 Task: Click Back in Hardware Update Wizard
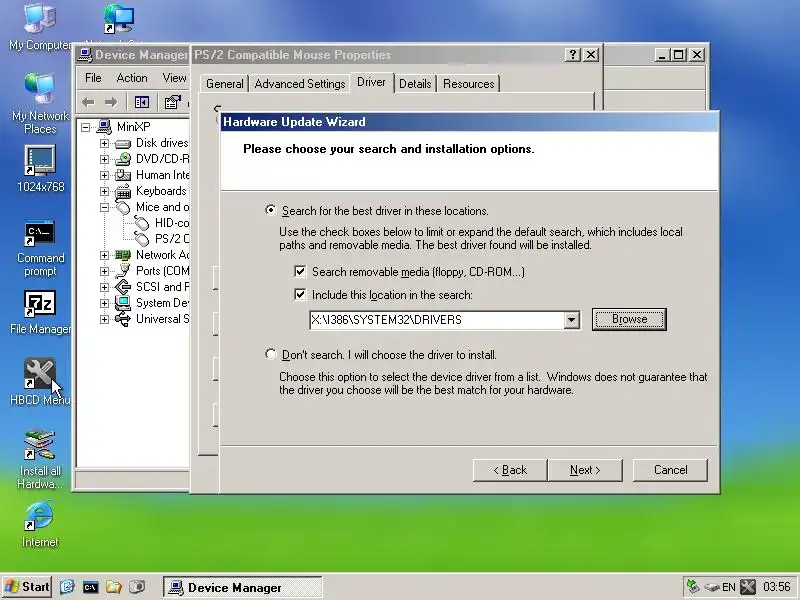(x=510, y=470)
